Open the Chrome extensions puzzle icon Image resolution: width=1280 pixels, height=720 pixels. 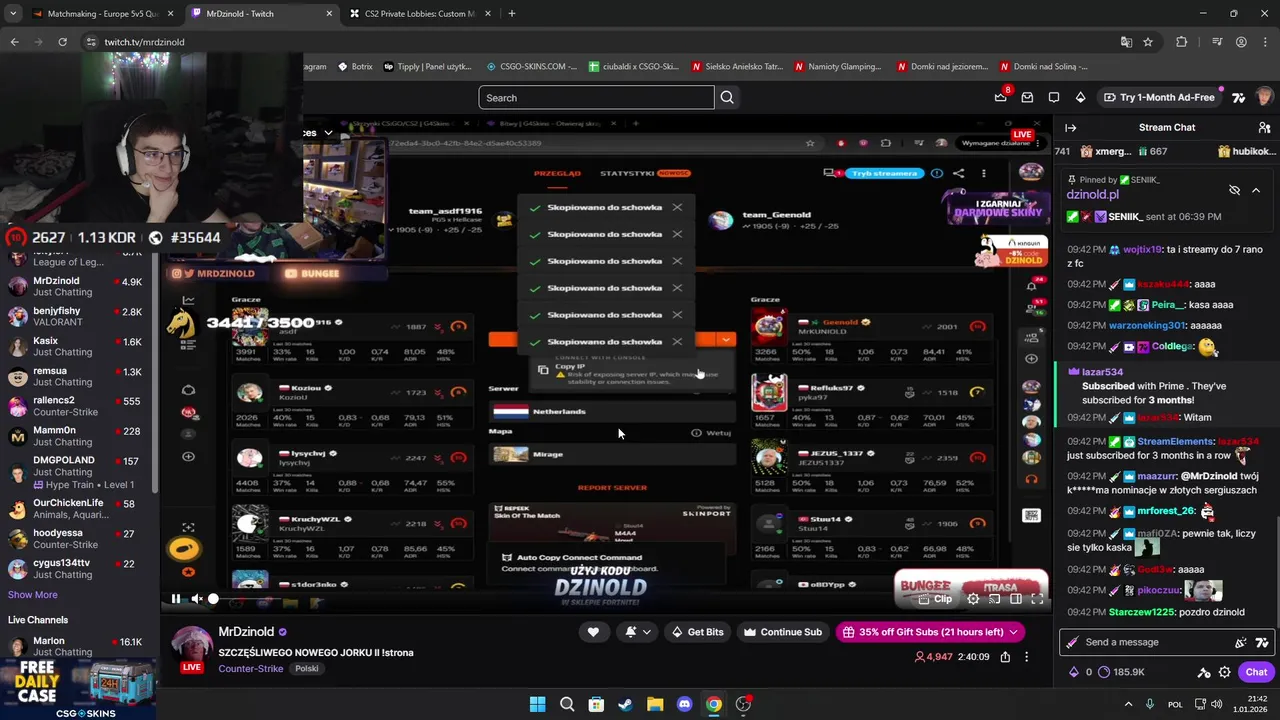click(1181, 42)
